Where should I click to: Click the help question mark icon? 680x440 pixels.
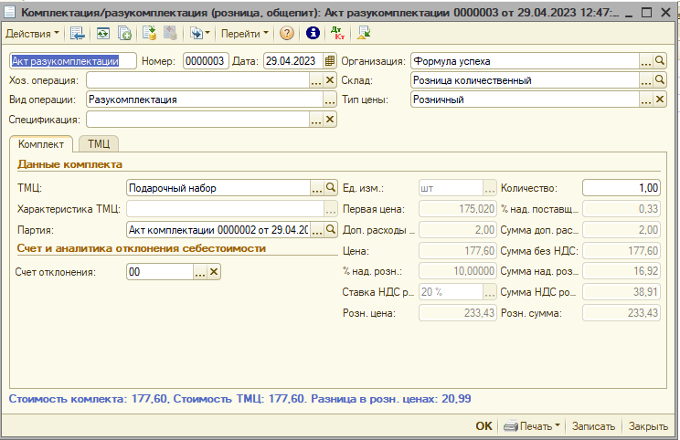click(287, 33)
